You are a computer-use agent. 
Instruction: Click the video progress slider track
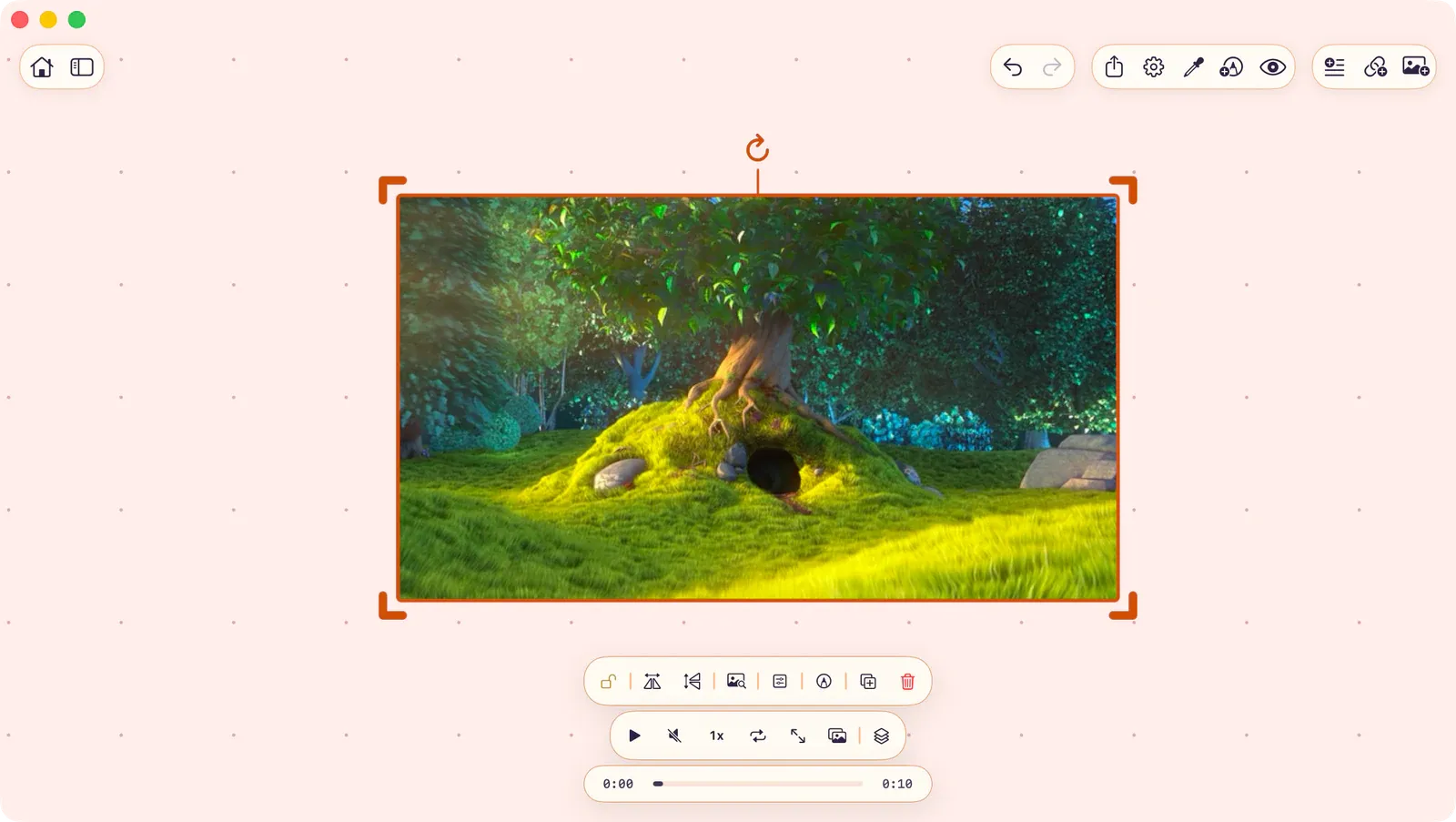tap(757, 784)
